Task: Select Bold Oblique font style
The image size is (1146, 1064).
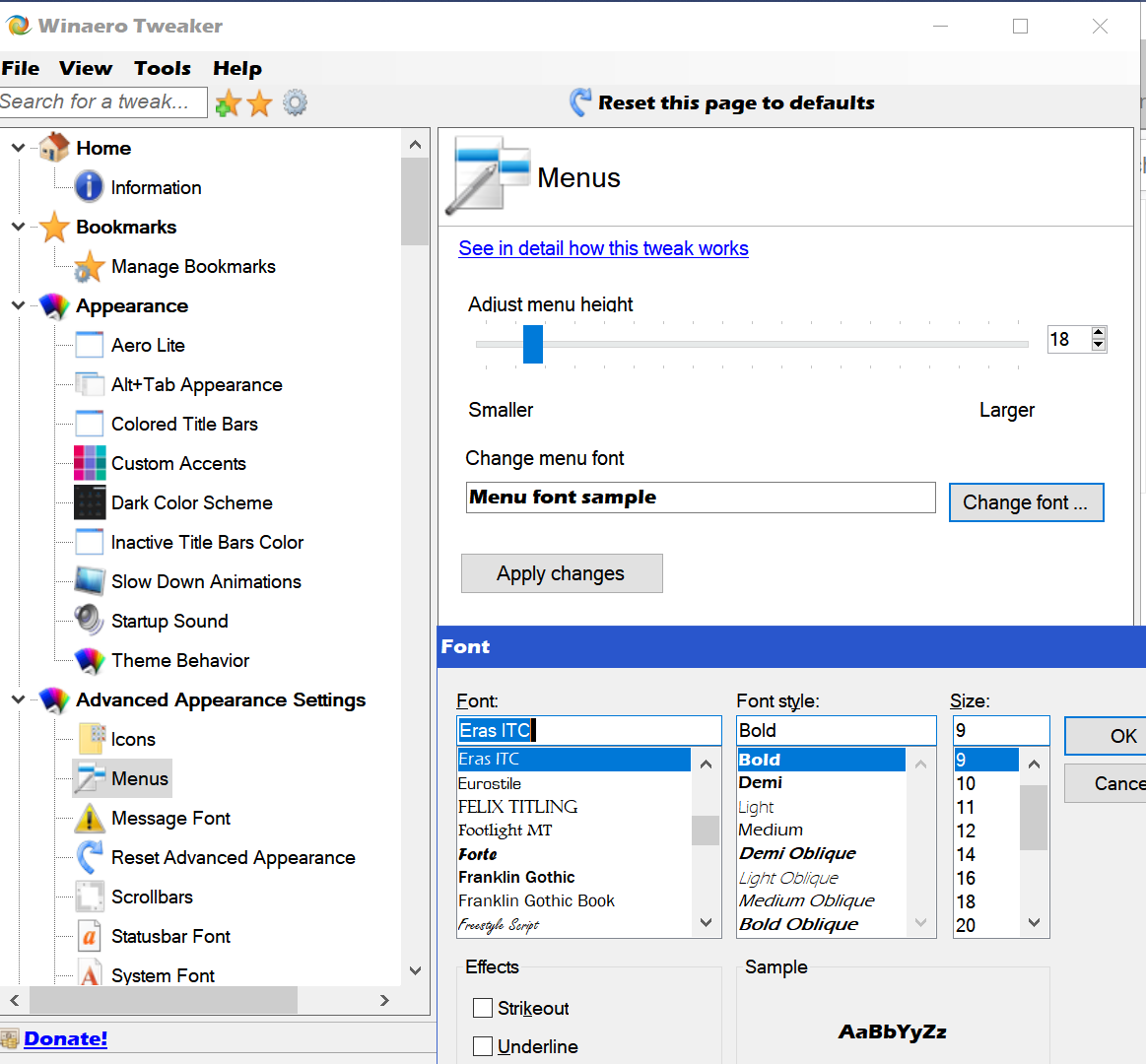Action: point(799,924)
